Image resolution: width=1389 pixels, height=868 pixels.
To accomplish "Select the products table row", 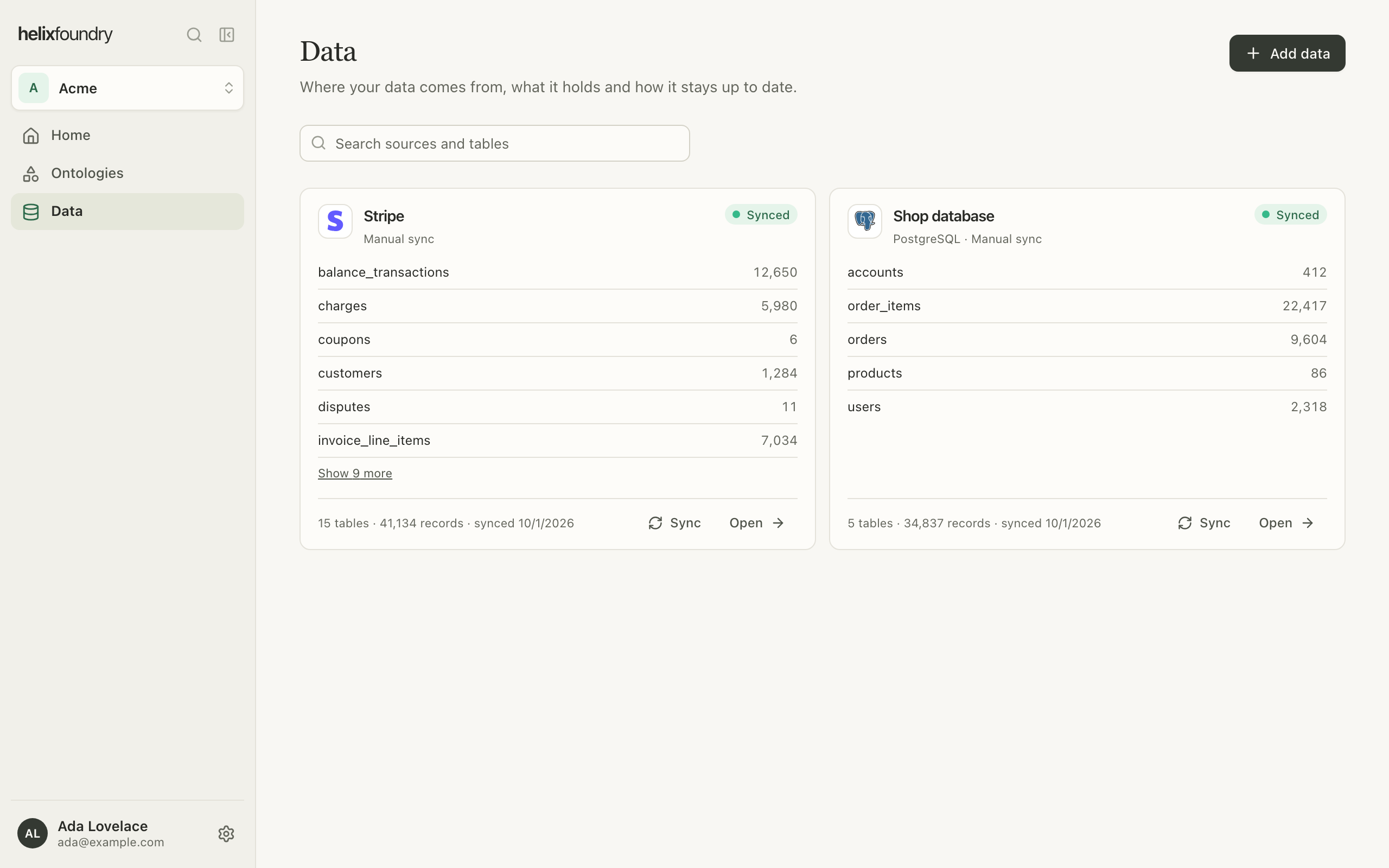I will point(1087,373).
